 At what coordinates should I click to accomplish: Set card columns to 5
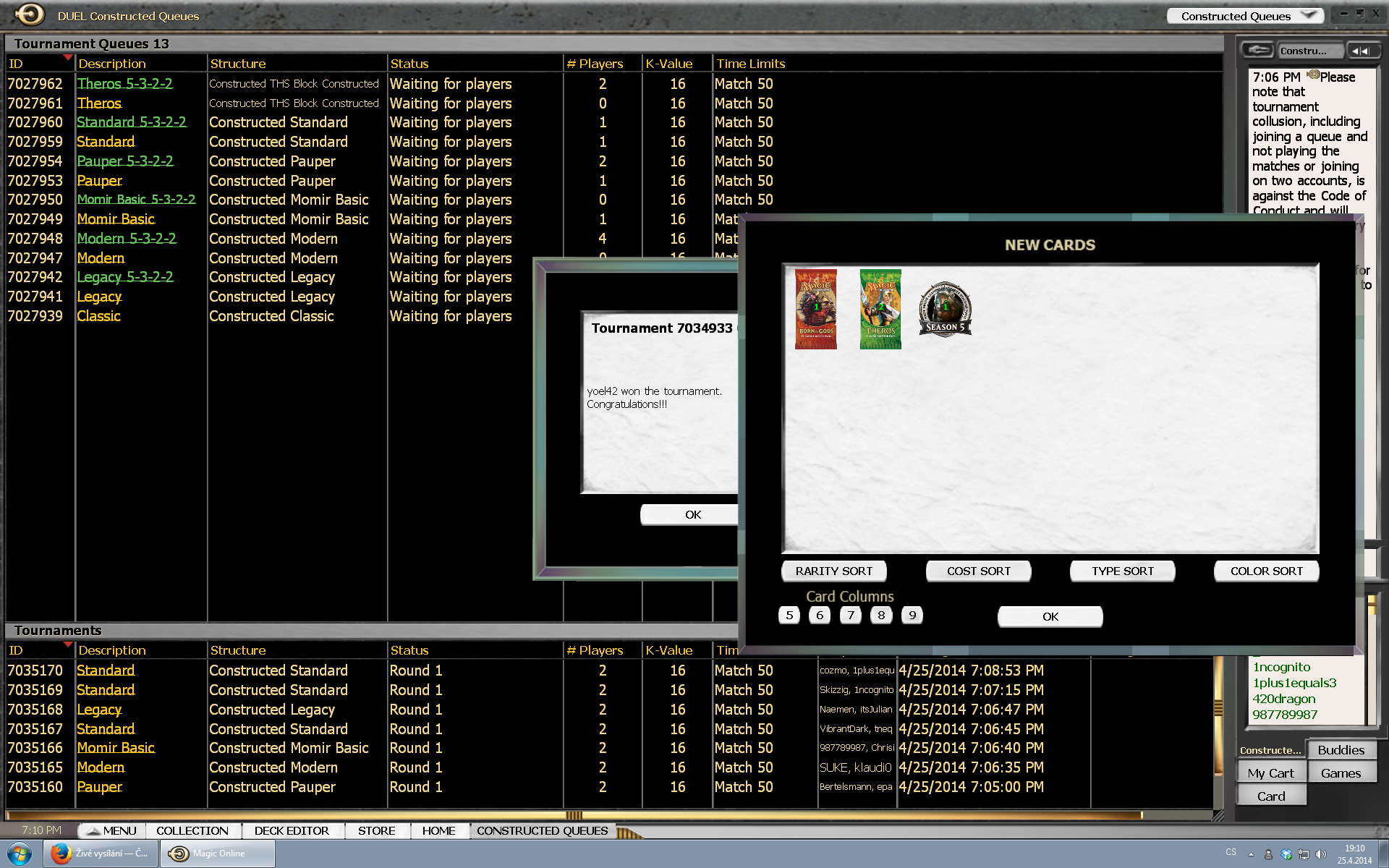[789, 615]
